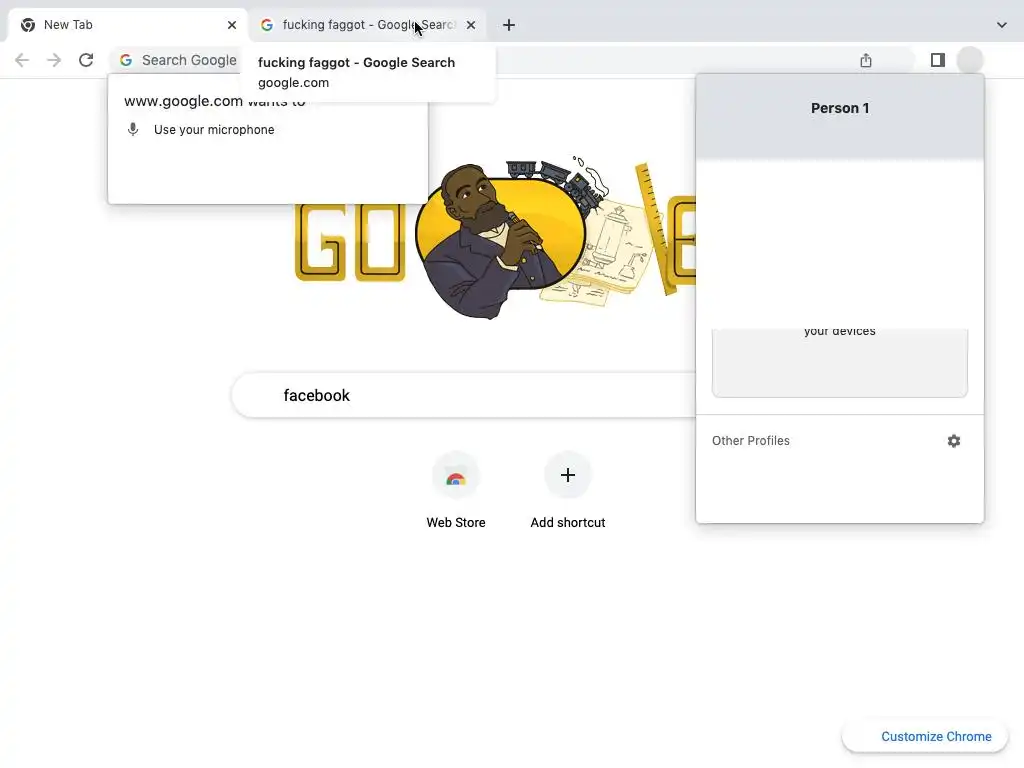Click the Other Profiles label
The height and width of the screenshot is (768, 1024).
click(750, 441)
